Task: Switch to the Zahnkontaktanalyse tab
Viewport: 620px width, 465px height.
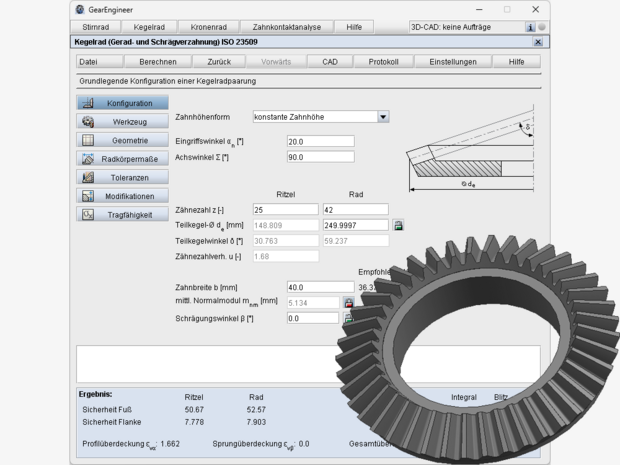Action: pos(287,27)
